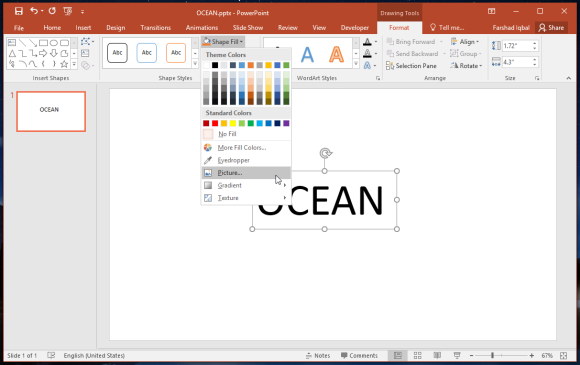Open the Developer tab

(x=354, y=28)
